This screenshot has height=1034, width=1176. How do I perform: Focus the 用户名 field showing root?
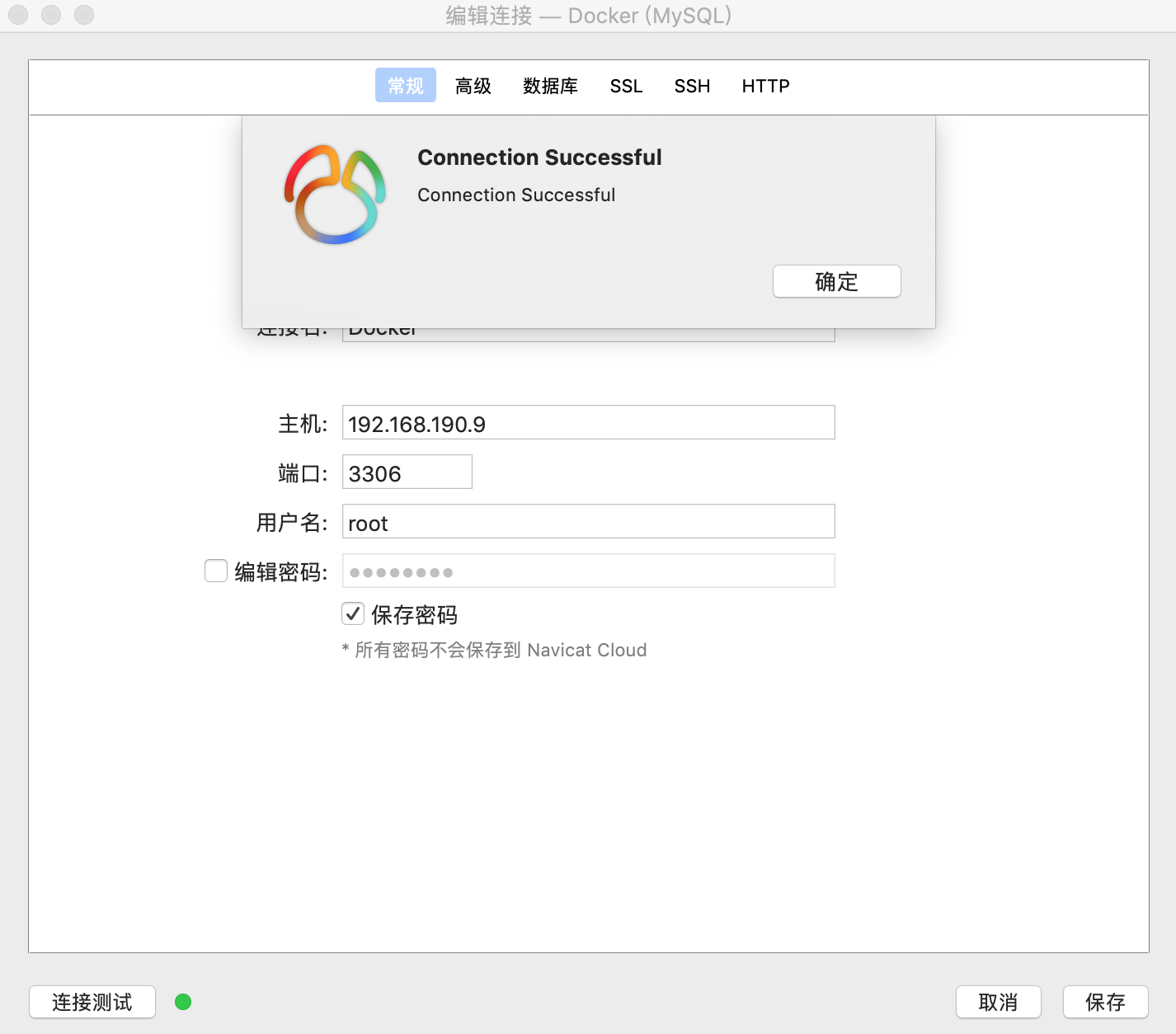(588, 521)
